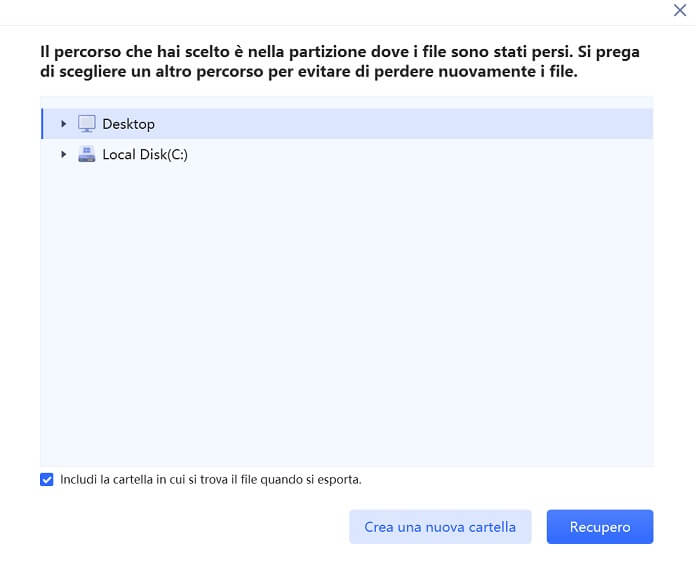Uncheck the include folder checkbox

pyautogui.click(x=47, y=479)
